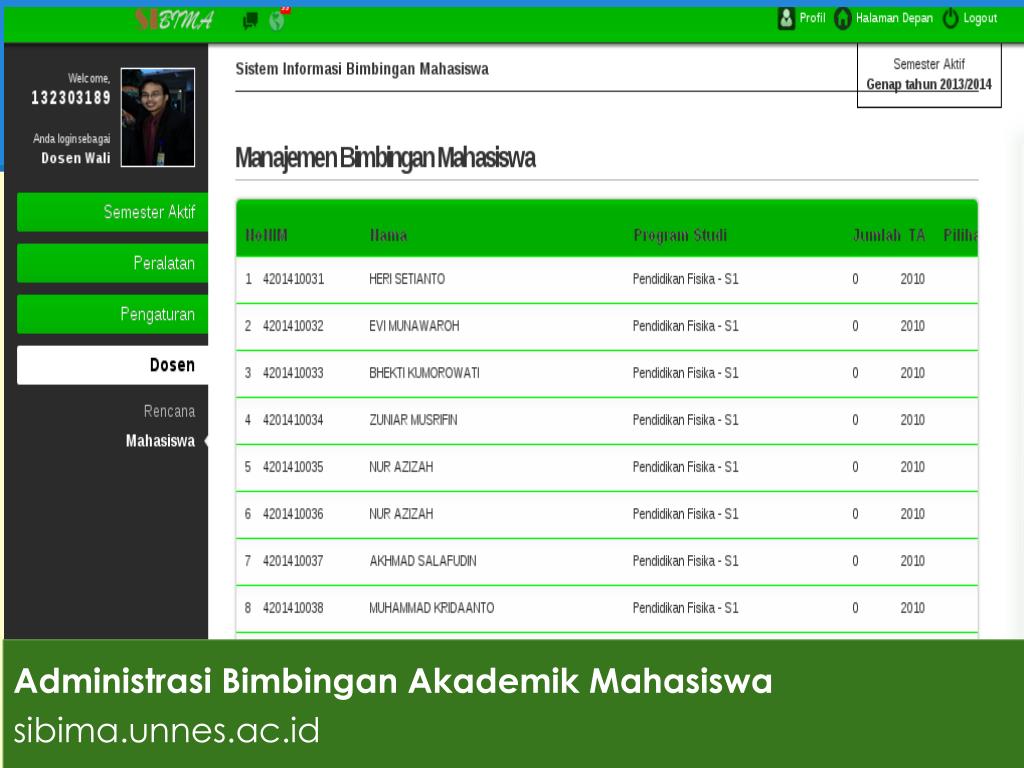
Task: Click the Dosen Wali profile photo
Action: (x=157, y=116)
